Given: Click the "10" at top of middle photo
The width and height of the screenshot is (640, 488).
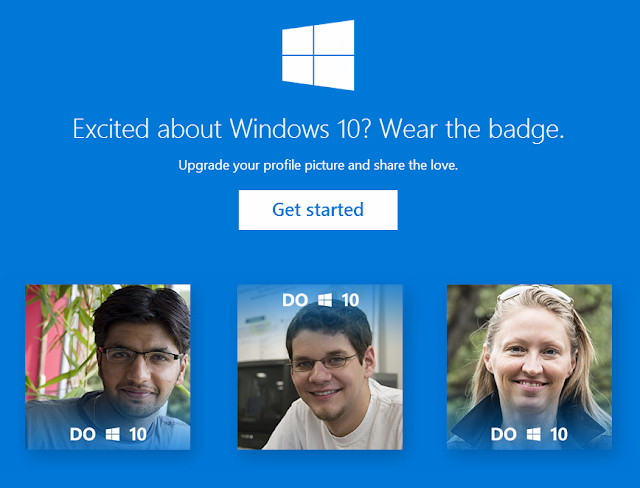Looking at the screenshot, I should pos(350,300).
